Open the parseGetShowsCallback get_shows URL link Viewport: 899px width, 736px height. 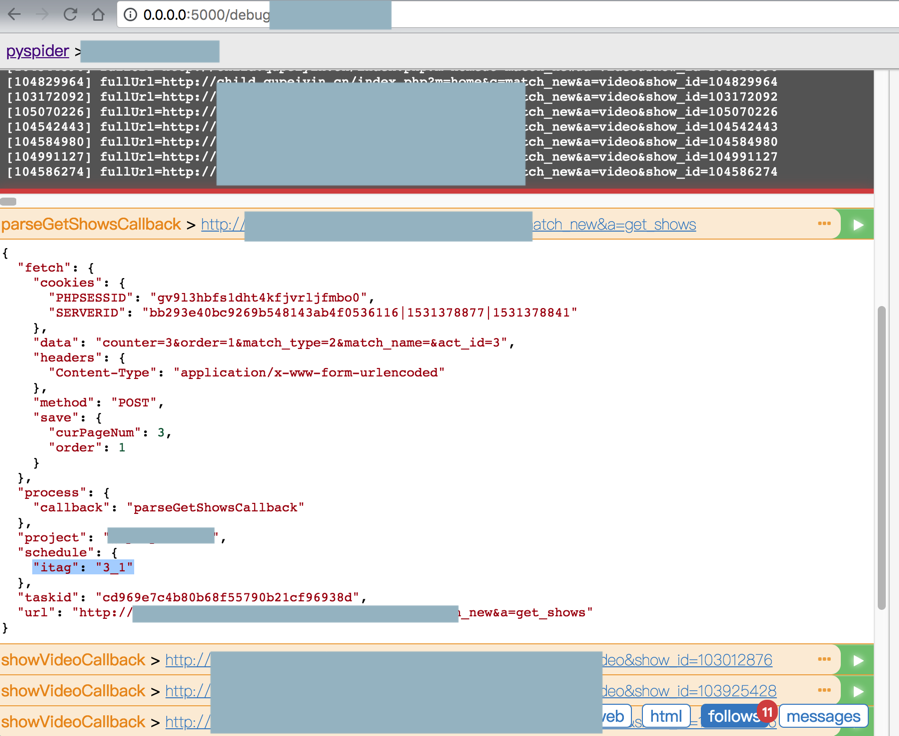coord(448,225)
